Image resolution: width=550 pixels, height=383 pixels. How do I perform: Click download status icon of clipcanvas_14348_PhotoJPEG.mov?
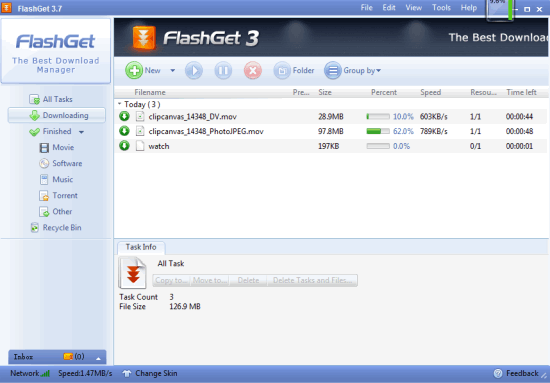[x=124, y=131]
